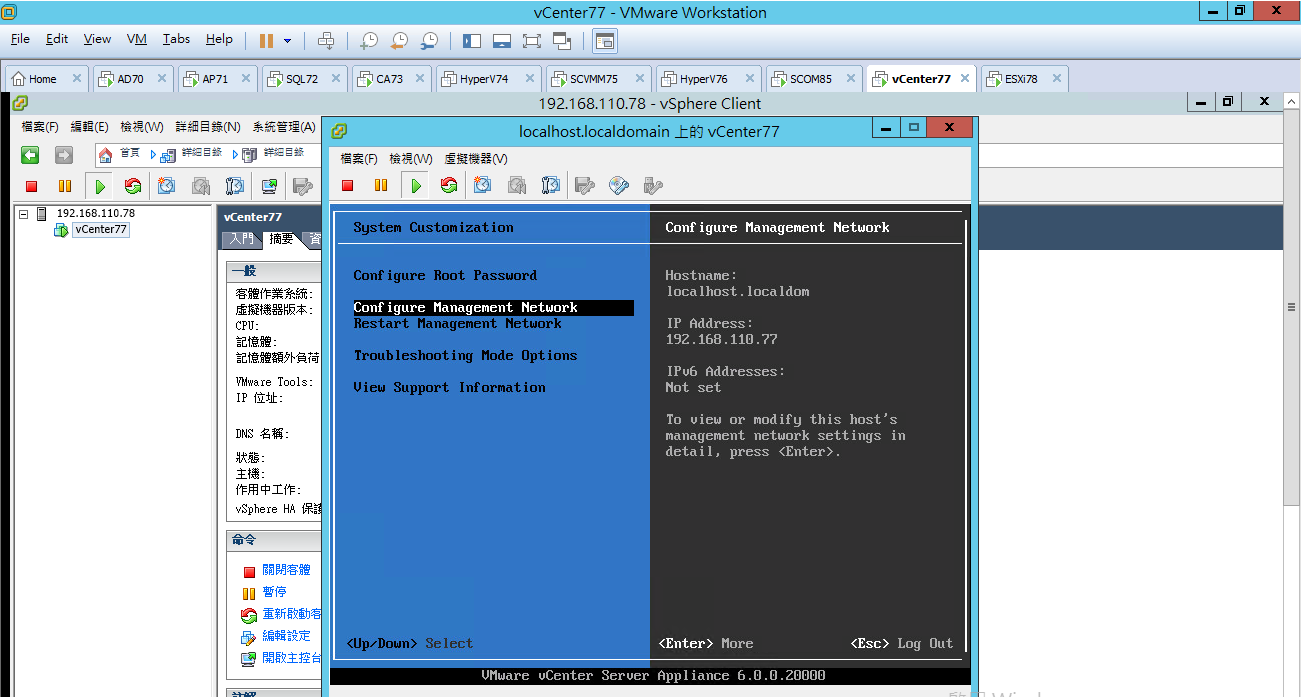Click the console view icon in Workstation toolbar

pyautogui.click(x=605, y=41)
